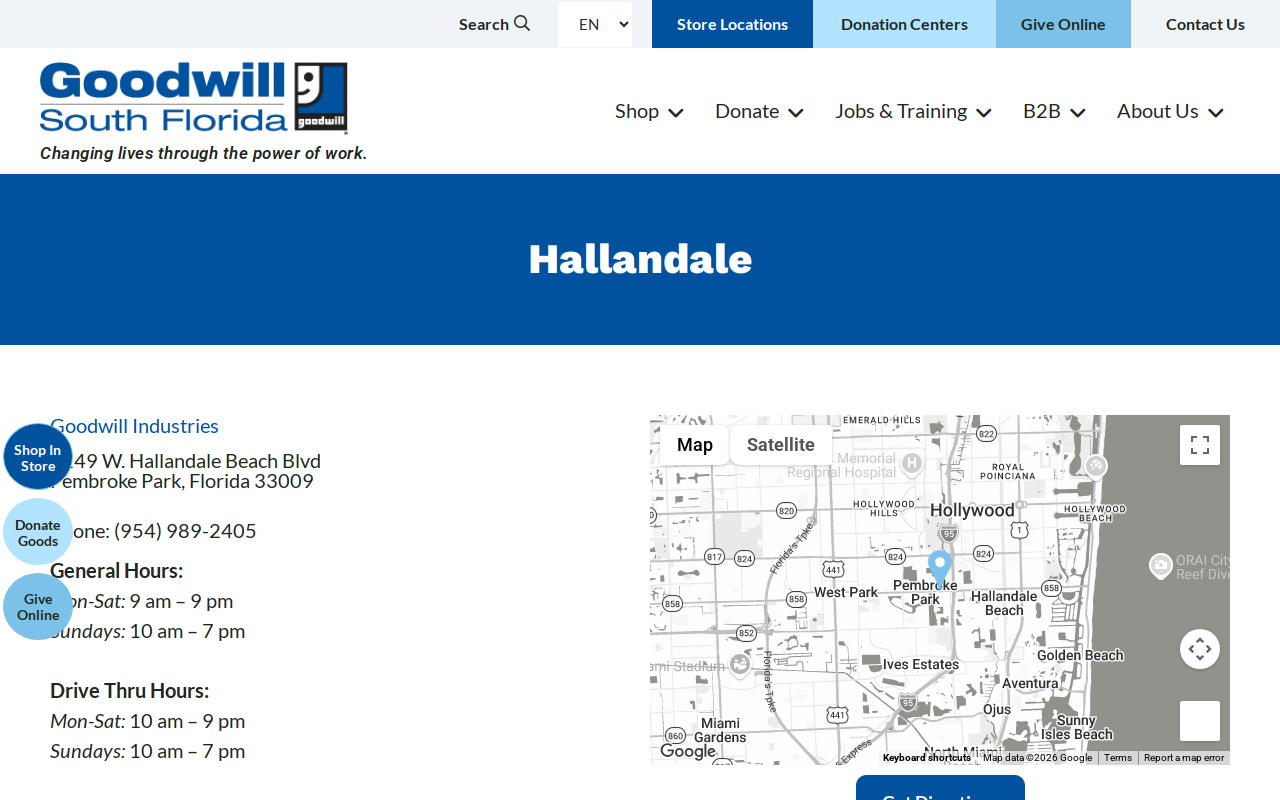The height and width of the screenshot is (800, 1280).
Task: Click Report a map error
Action: [x=1184, y=758]
